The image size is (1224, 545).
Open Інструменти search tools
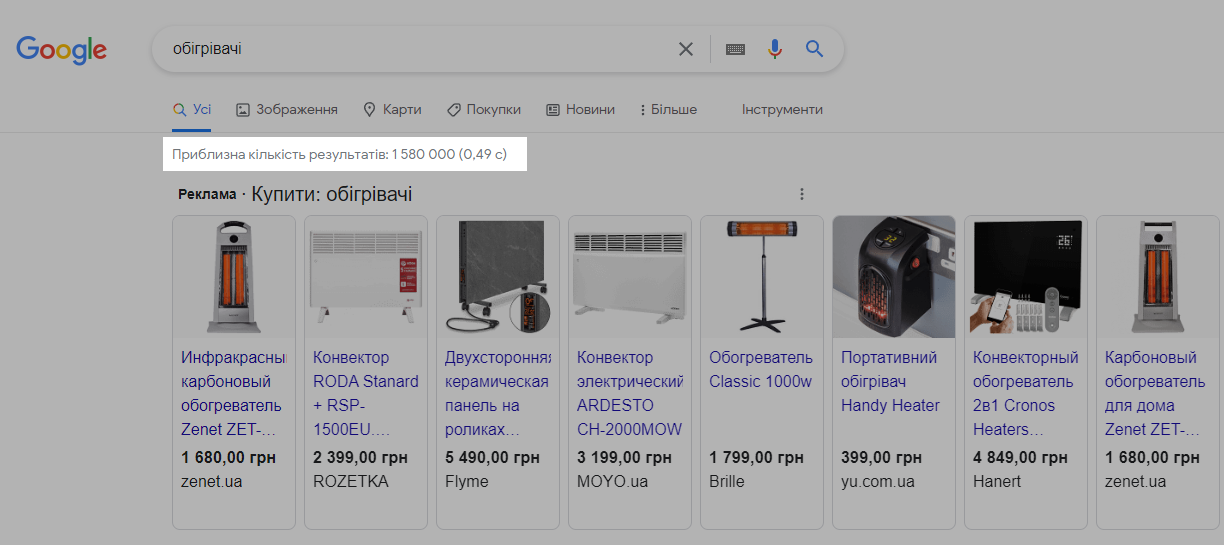[x=782, y=110]
